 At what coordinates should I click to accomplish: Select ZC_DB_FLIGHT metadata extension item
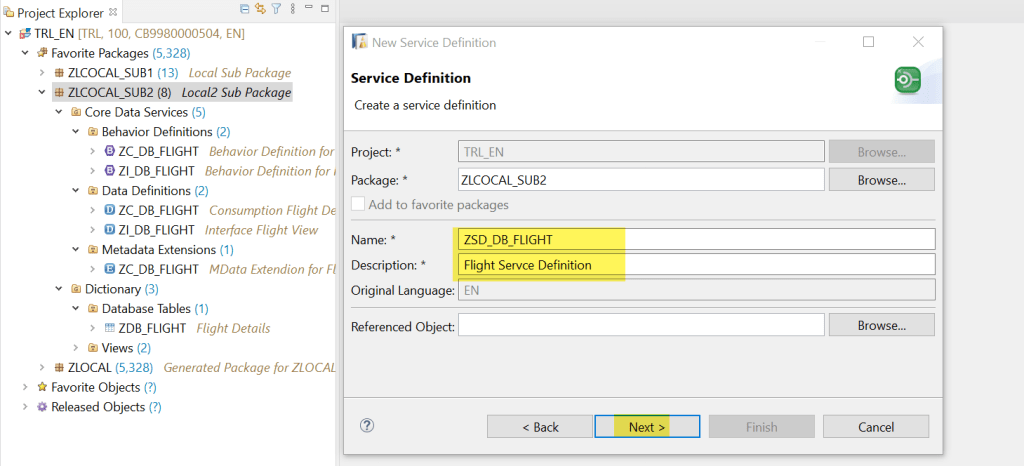tap(157, 269)
